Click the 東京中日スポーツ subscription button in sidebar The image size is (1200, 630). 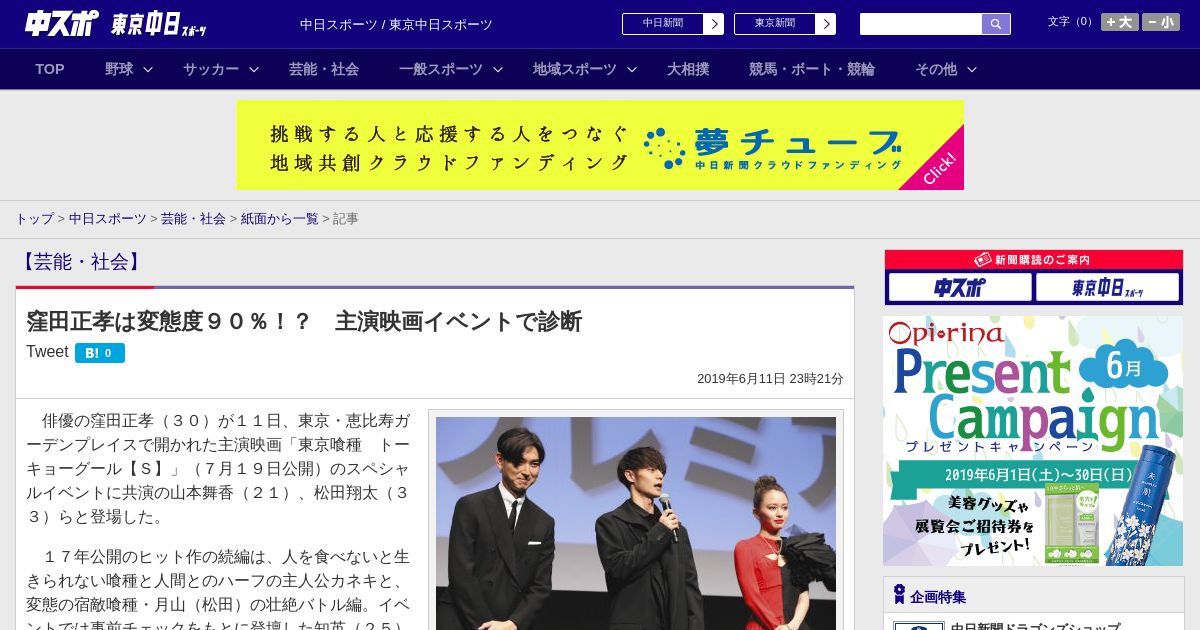[x=1108, y=288]
